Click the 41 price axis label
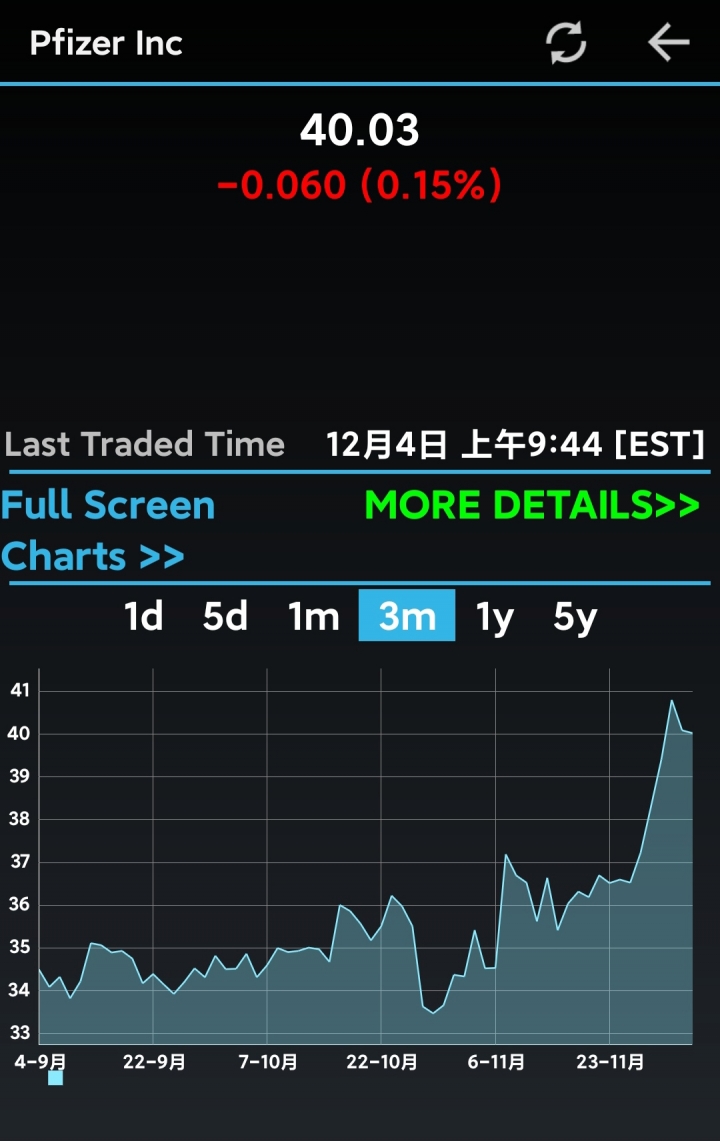The image size is (720, 1141). point(20,690)
